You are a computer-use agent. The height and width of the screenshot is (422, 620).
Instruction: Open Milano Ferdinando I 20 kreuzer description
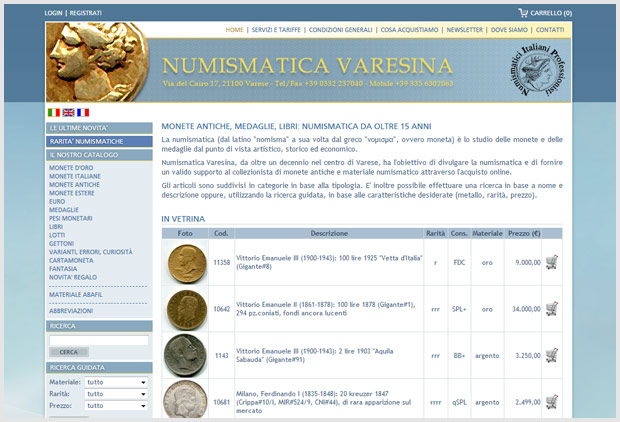pos(323,402)
